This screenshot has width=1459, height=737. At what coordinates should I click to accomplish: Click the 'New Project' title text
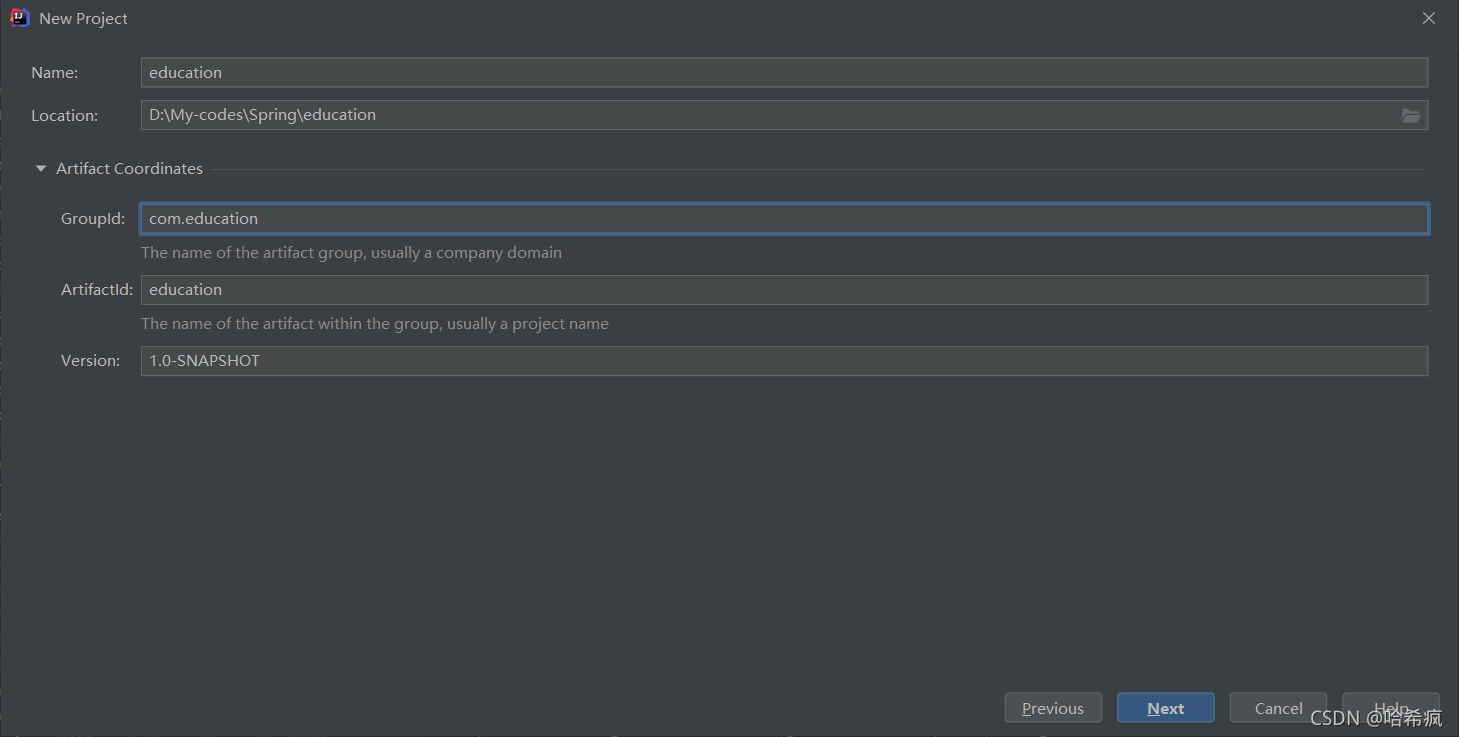coord(83,19)
